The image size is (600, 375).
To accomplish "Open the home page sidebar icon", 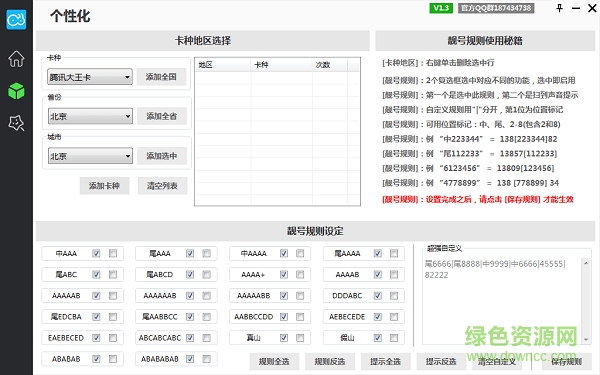I will [x=16, y=59].
